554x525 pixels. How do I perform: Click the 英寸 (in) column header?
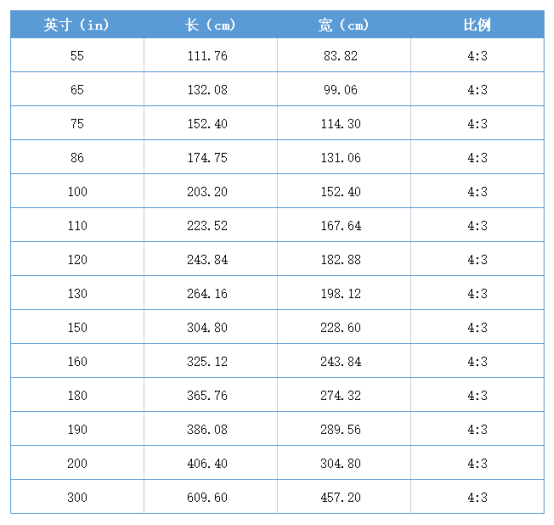(77, 25)
